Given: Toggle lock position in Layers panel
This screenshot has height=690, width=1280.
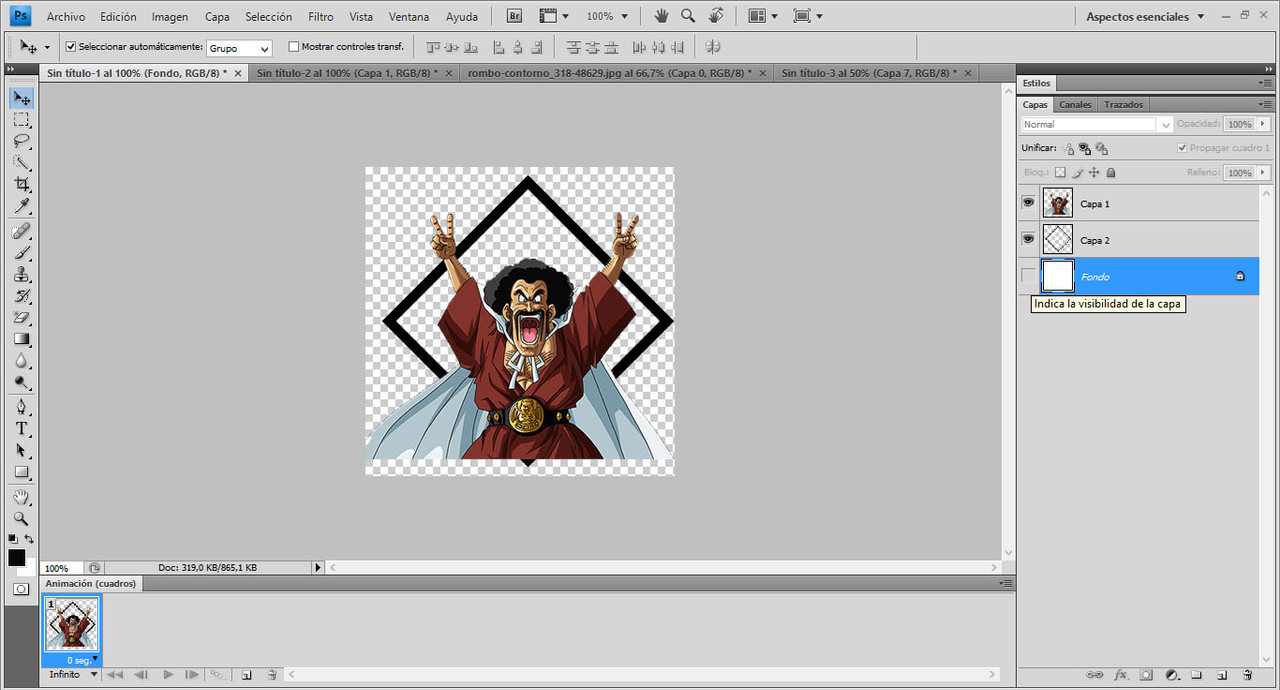Looking at the screenshot, I should (1094, 172).
